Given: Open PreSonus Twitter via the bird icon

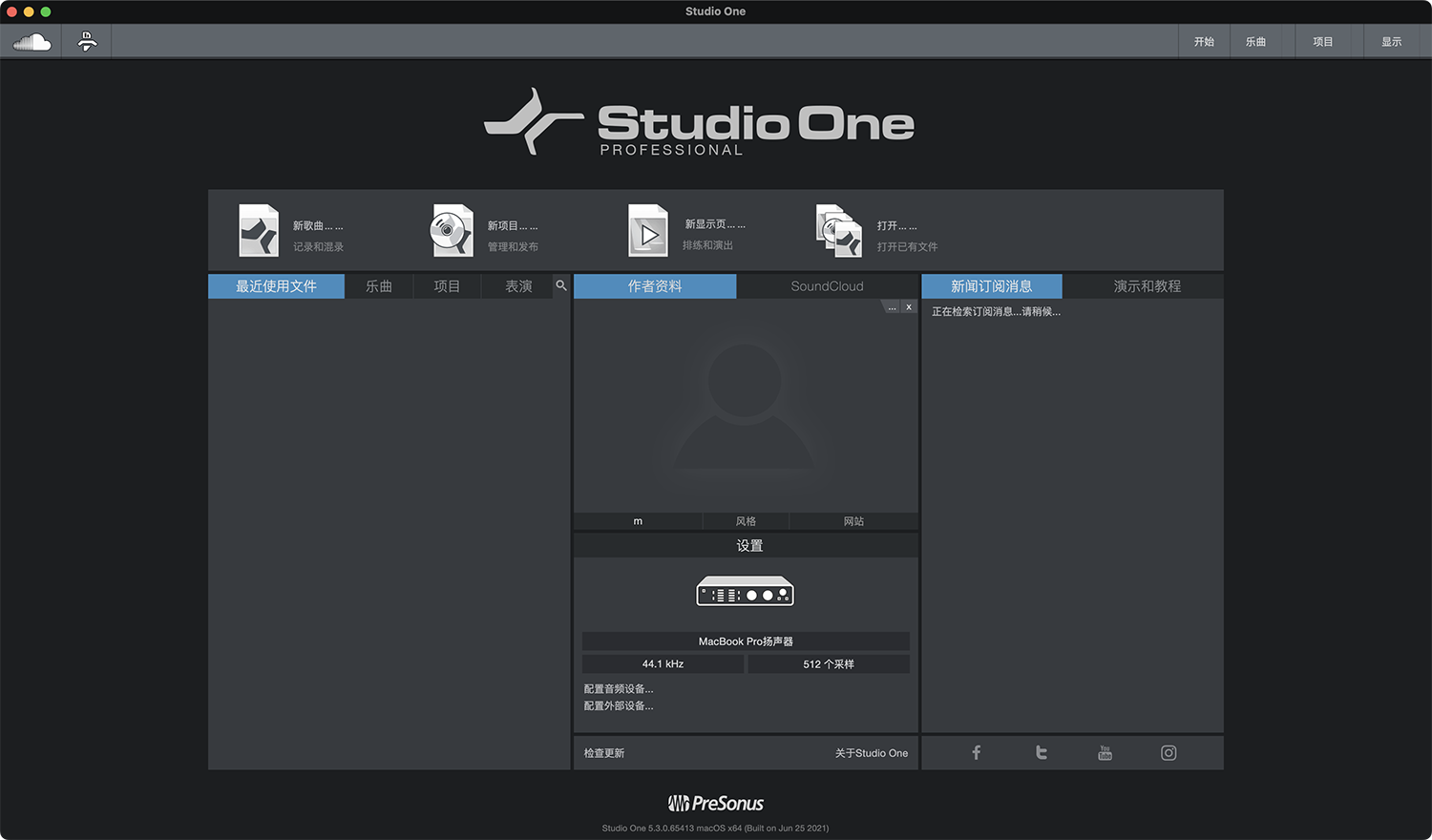Looking at the screenshot, I should click(1041, 752).
